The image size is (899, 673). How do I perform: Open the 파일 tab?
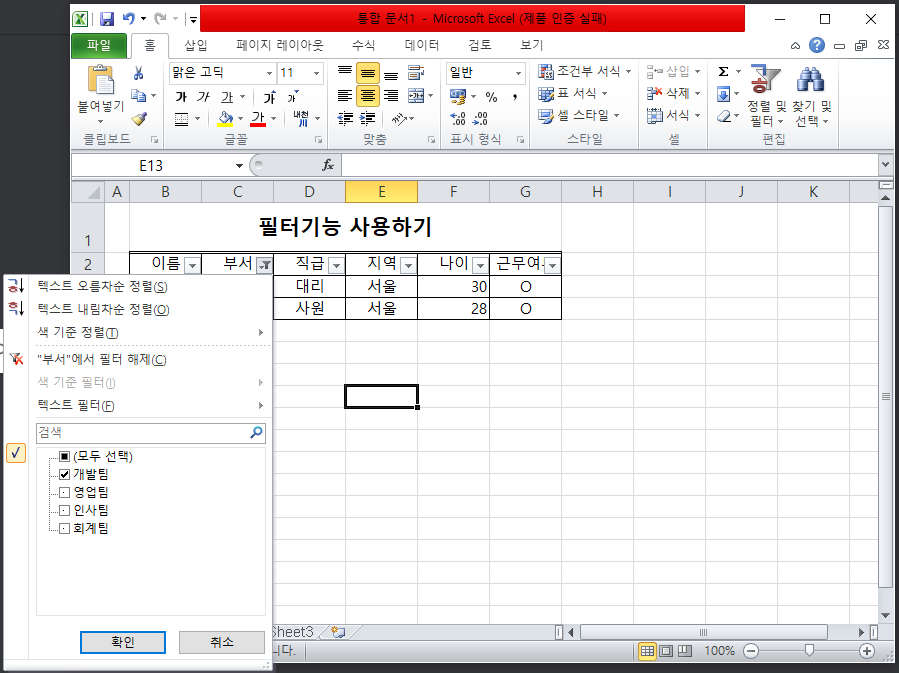[99, 45]
